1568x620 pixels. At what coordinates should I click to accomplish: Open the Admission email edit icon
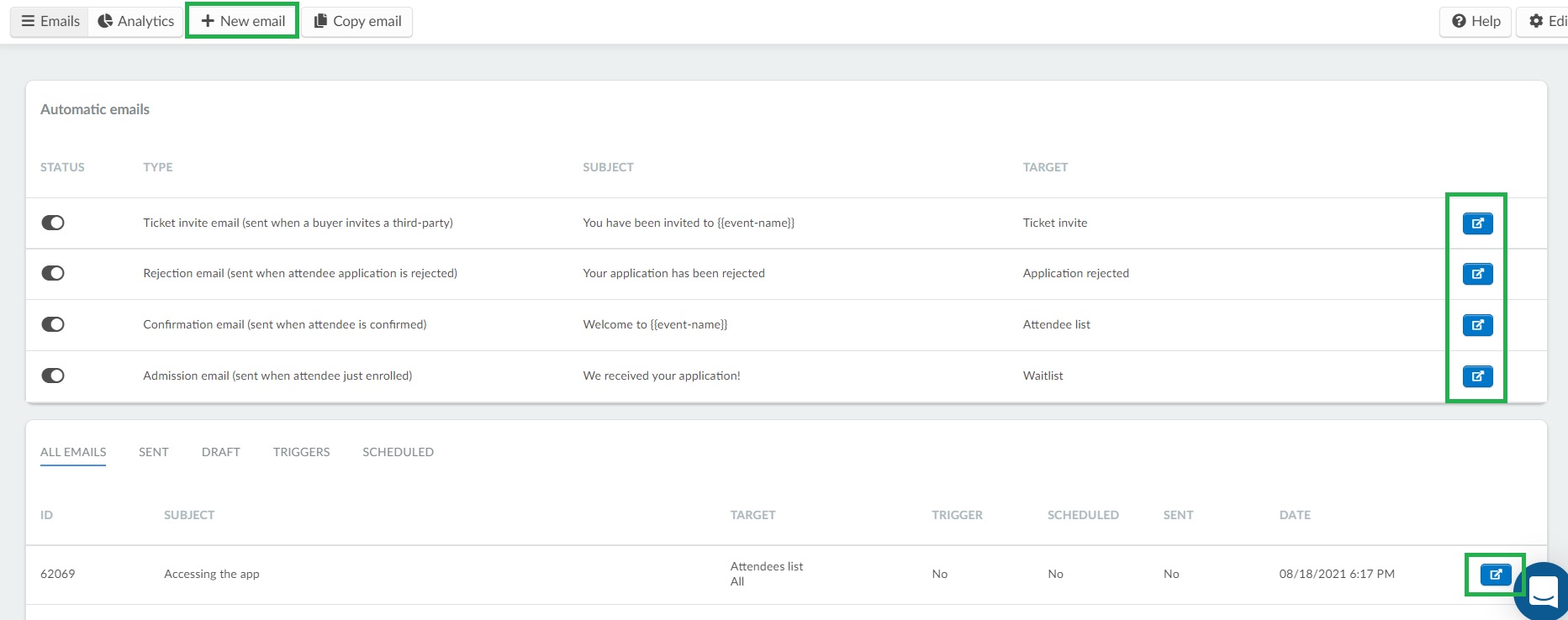[x=1477, y=376]
